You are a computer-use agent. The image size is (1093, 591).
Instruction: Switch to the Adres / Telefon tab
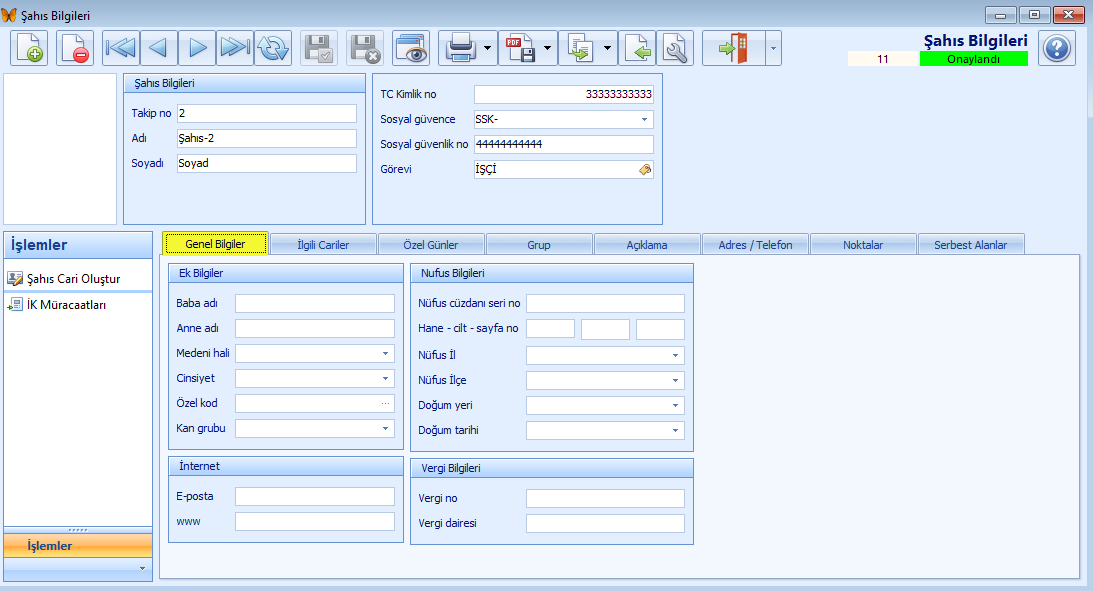pyautogui.click(x=755, y=244)
